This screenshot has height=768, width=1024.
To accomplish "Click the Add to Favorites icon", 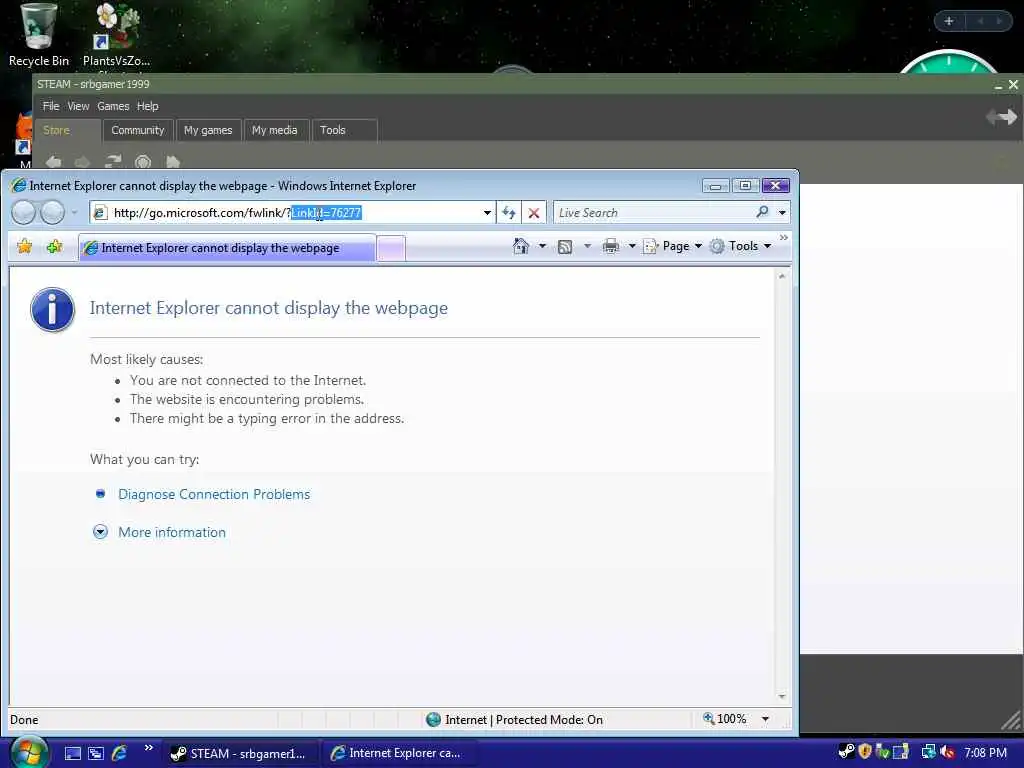I will click(55, 246).
